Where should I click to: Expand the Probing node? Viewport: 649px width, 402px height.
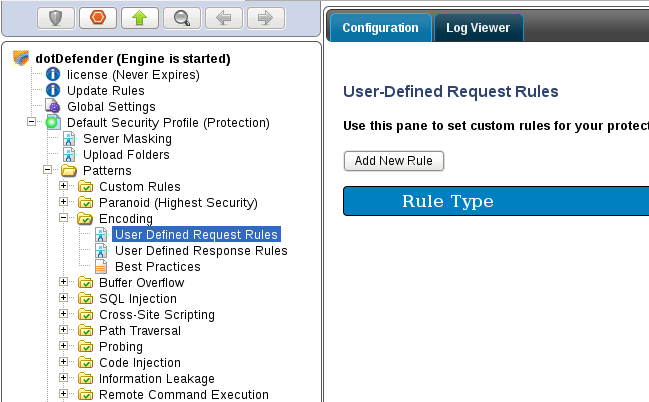pyautogui.click(x=63, y=346)
